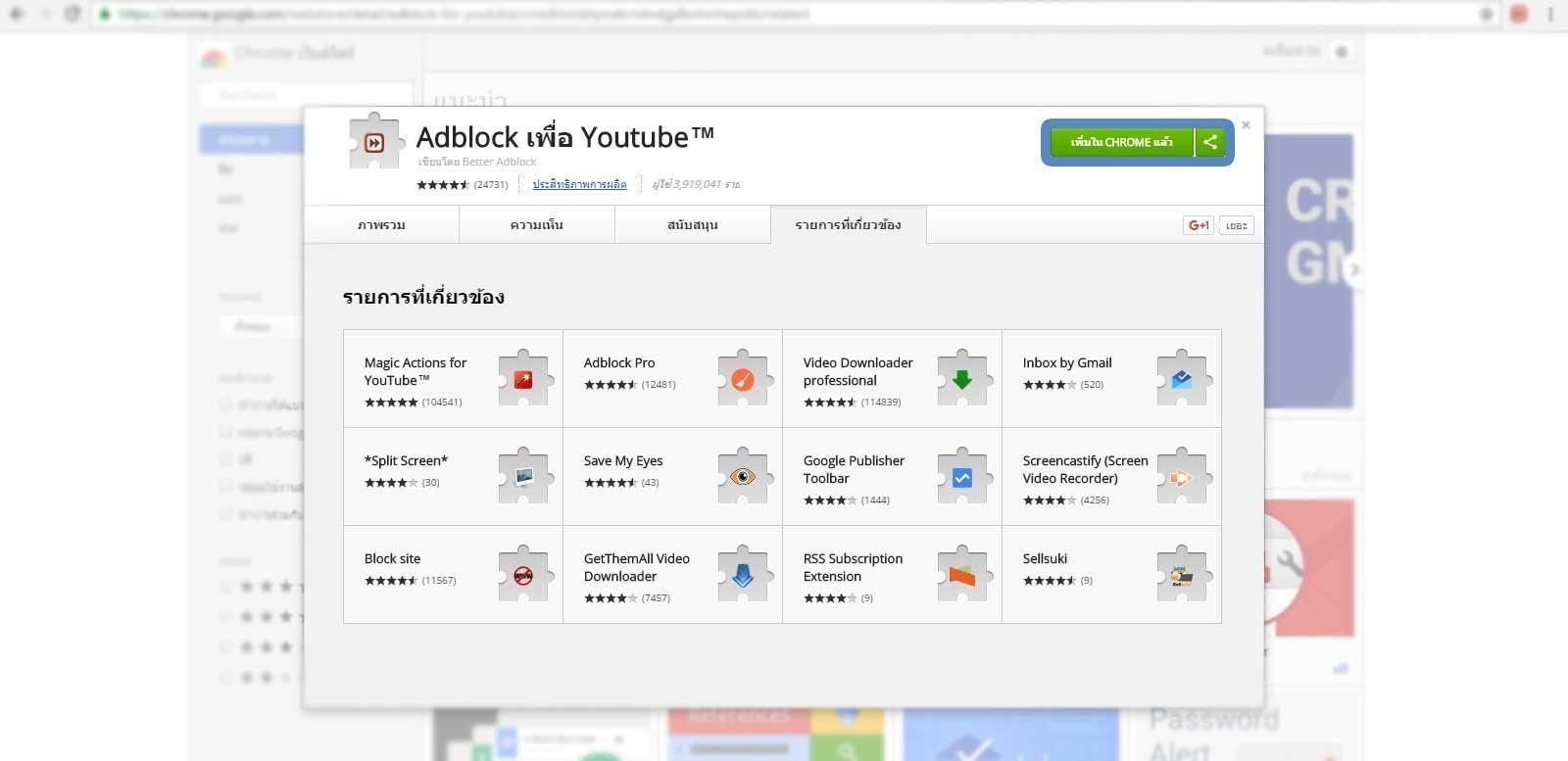The height and width of the screenshot is (761, 1568).
Task: Click the browser reload icon
Action: 72,14
